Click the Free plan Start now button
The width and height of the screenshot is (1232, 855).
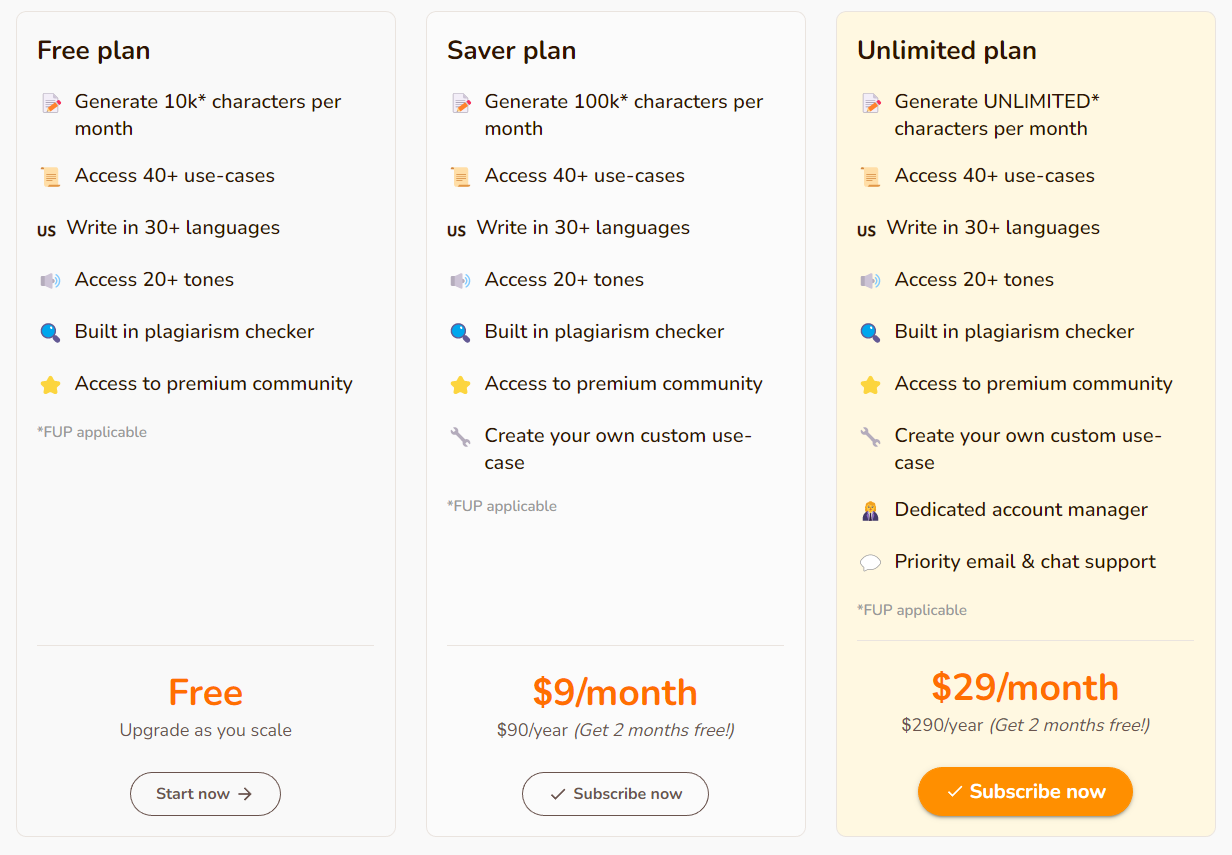pos(205,794)
